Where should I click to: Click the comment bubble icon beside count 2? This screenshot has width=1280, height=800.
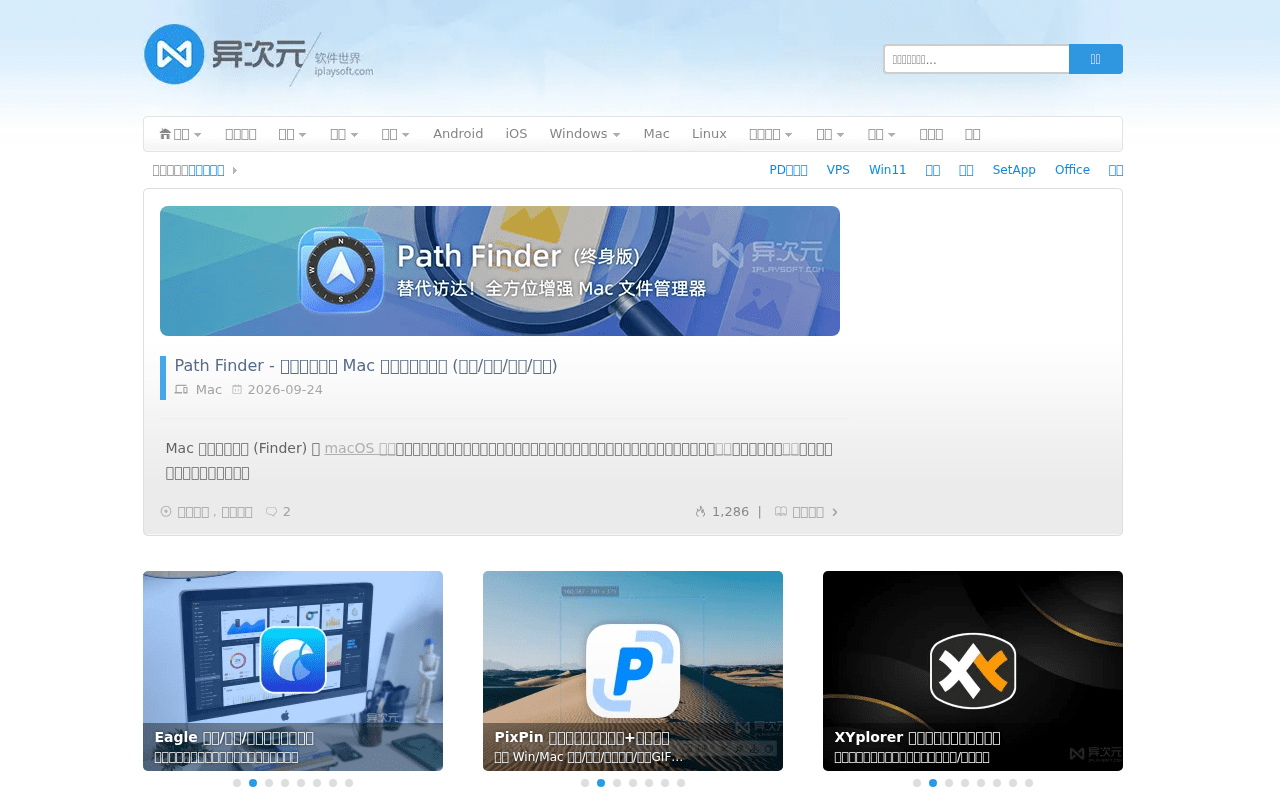tap(271, 512)
